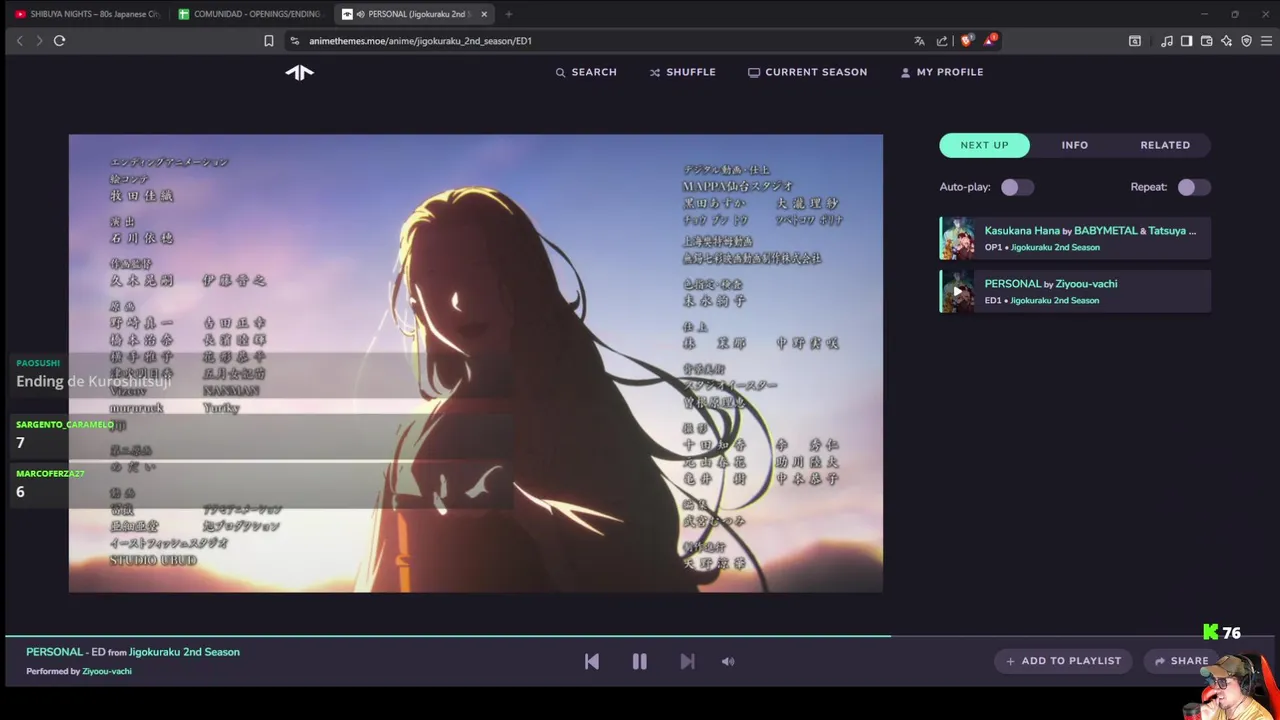Open the tab search icon in toolbar

1135,41
